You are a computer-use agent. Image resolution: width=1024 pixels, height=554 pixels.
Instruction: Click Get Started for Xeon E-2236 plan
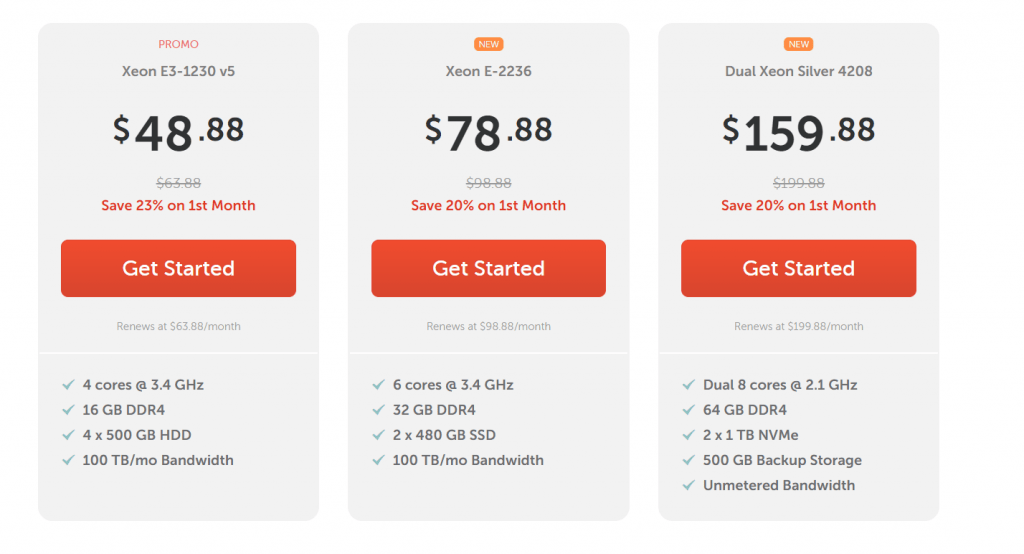tap(488, 268)
